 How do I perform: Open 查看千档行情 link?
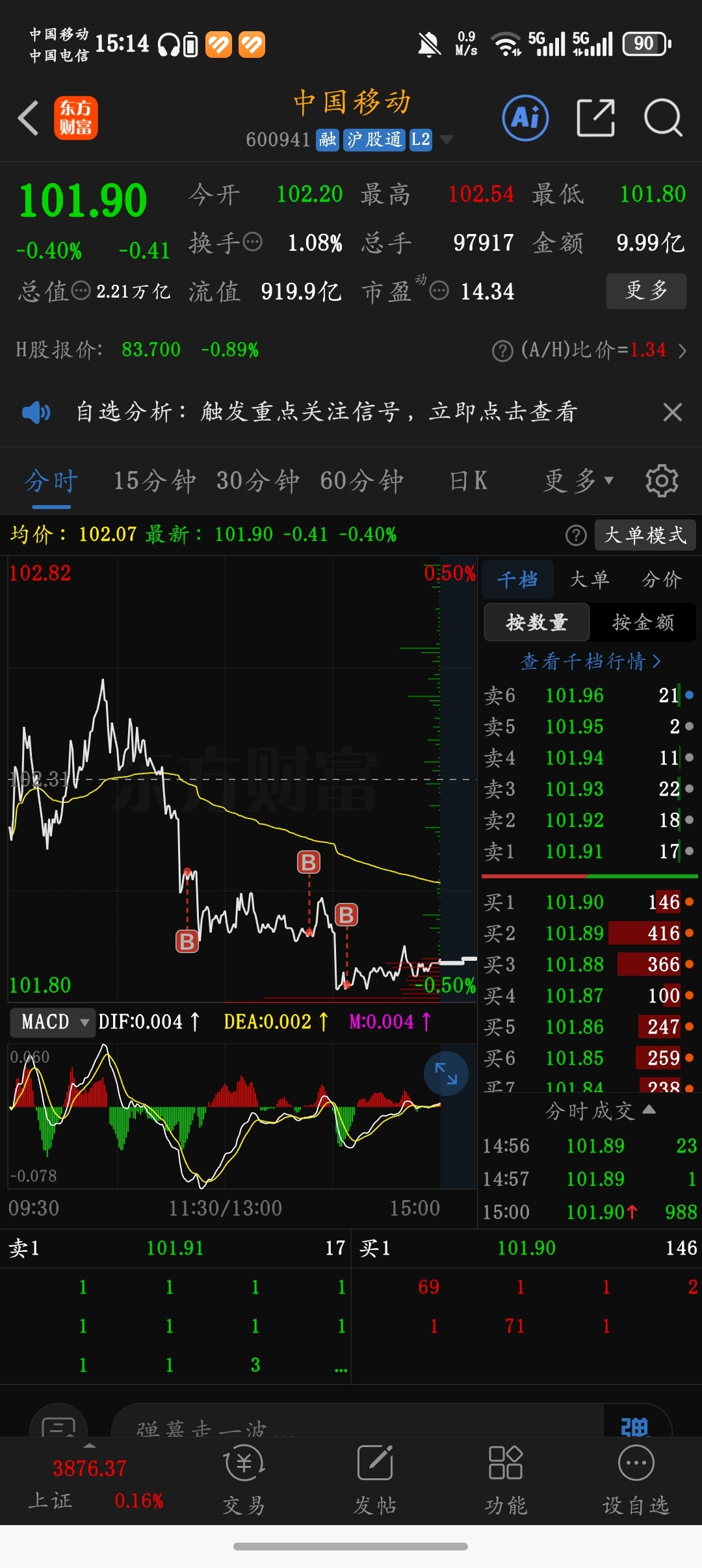(590, 662)
